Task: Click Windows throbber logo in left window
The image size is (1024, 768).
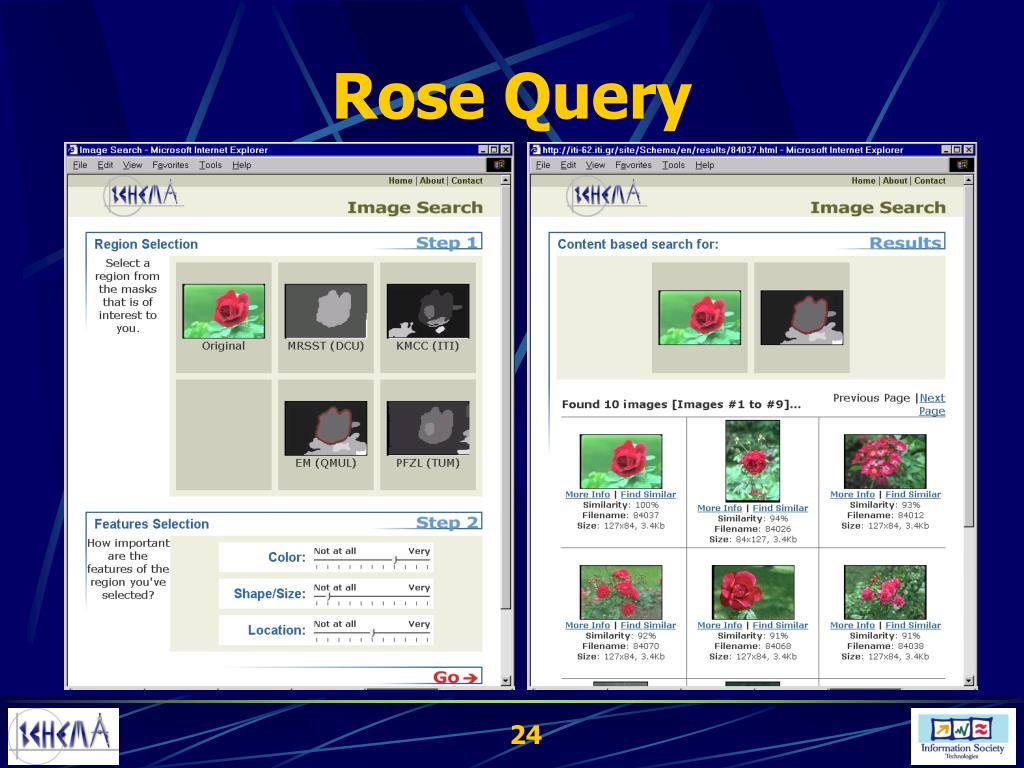Action: click(498, 165)
